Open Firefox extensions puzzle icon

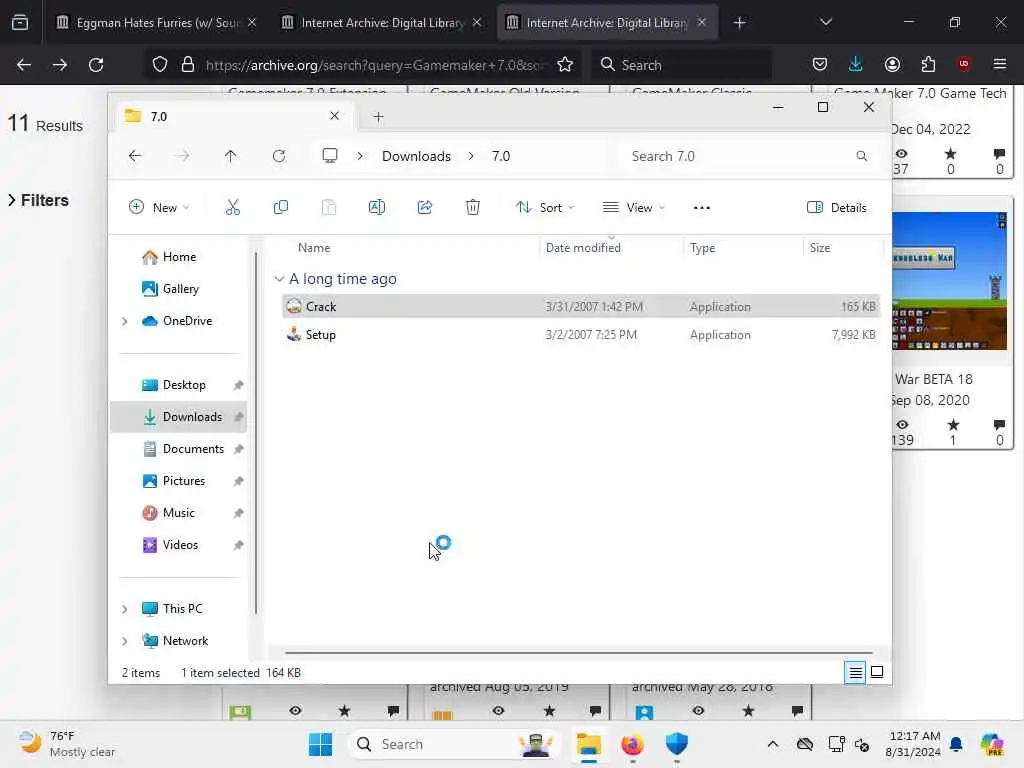click(928, 64)
